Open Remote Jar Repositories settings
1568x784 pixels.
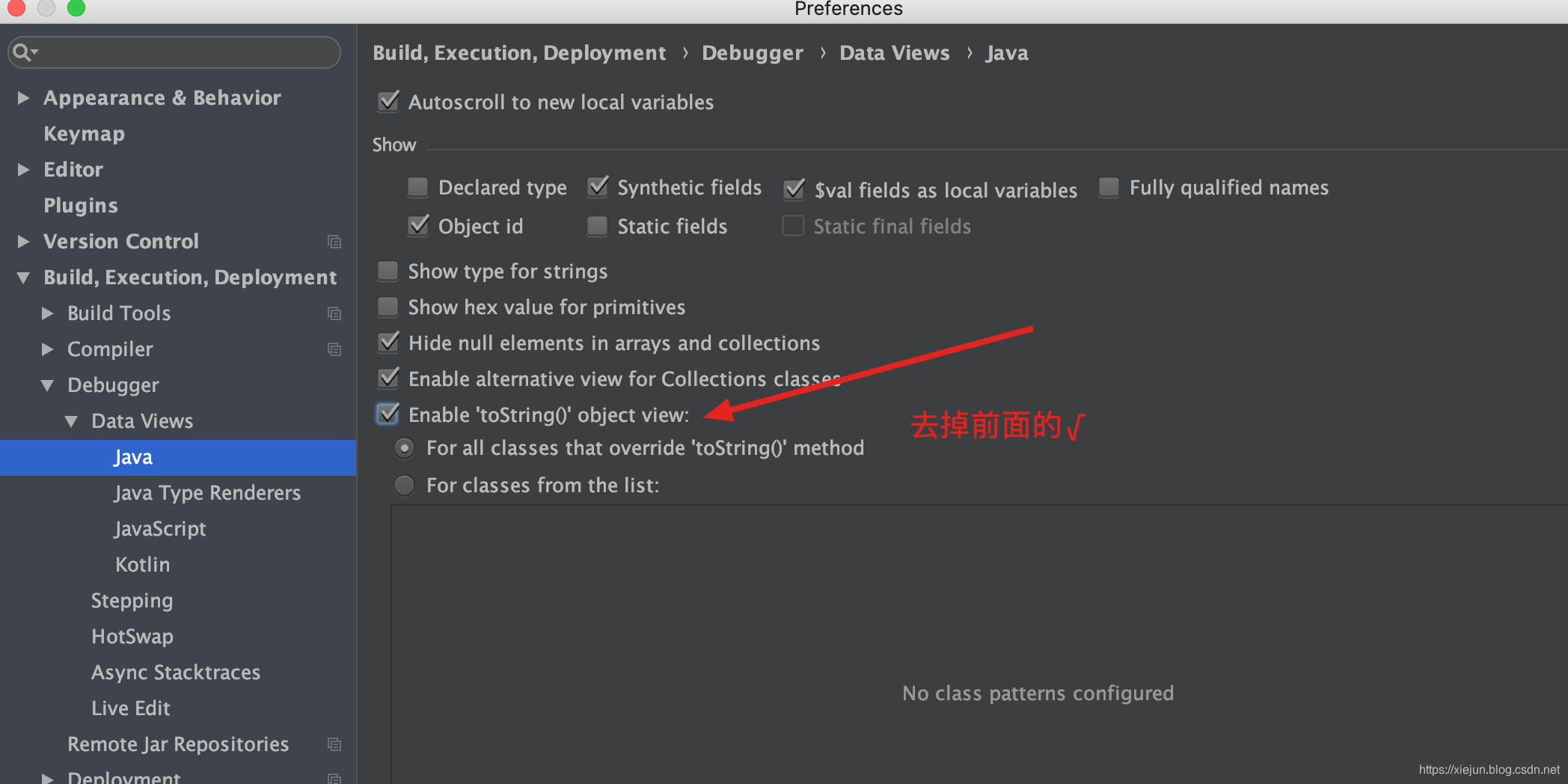(178, 744)
